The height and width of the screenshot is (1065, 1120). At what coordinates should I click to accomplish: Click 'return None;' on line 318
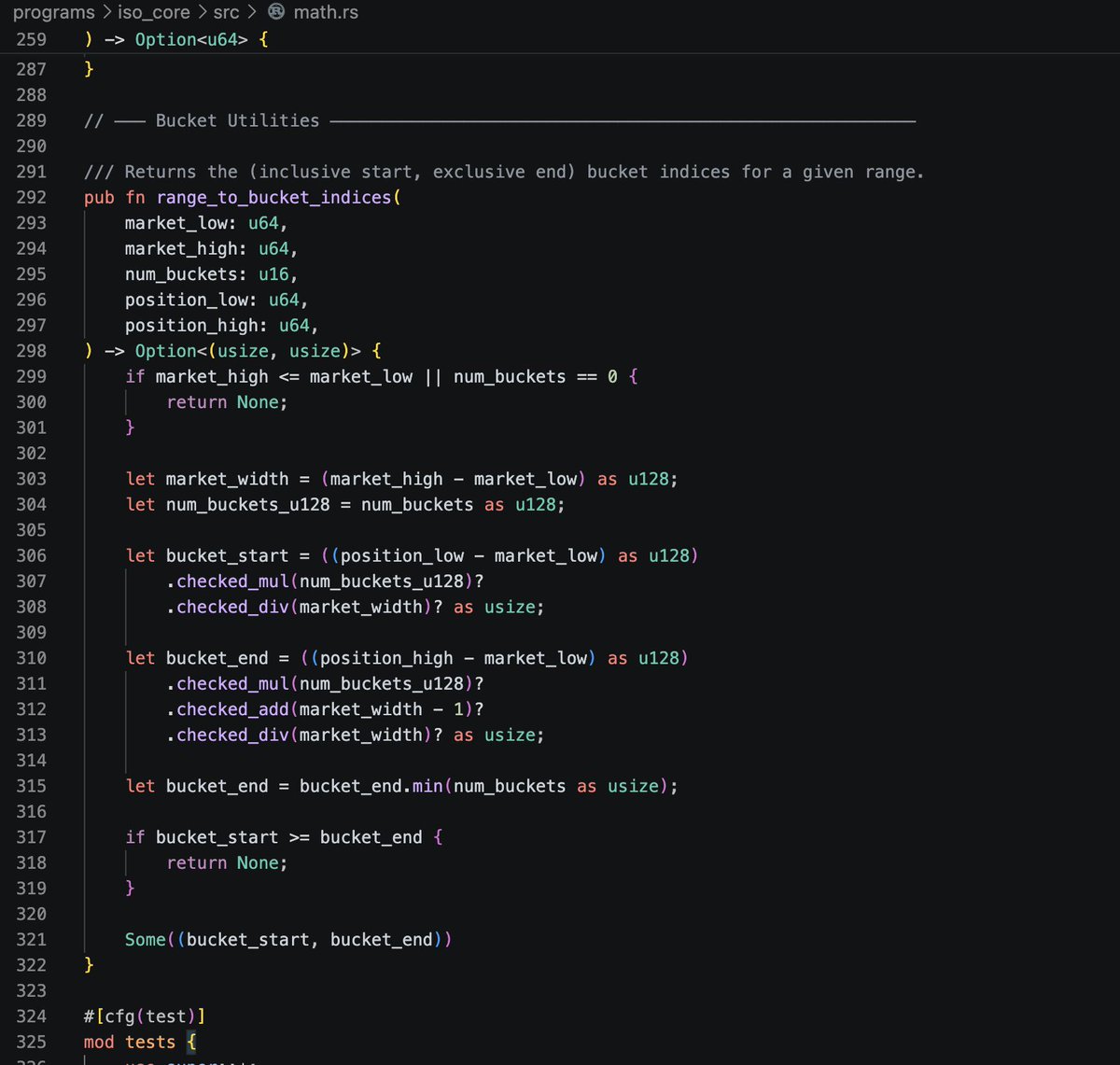coord(227,863)
